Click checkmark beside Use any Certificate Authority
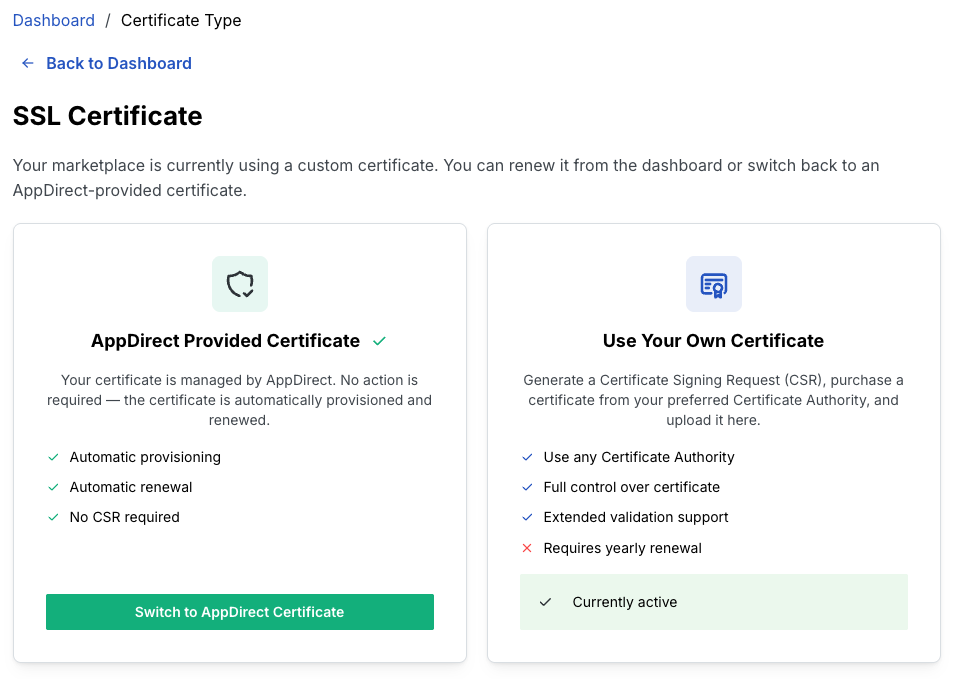 tap(527, 457)
